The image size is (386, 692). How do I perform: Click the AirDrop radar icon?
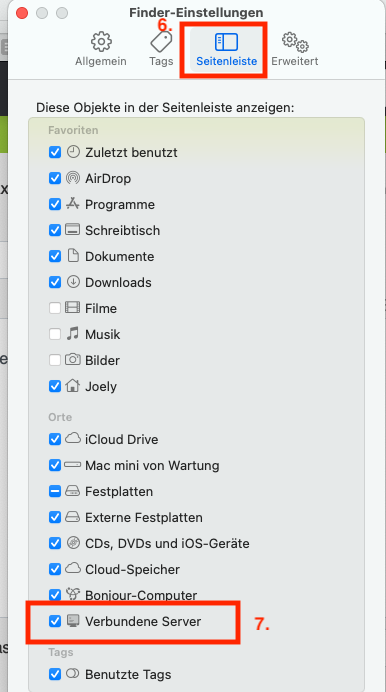coord(73,178)
